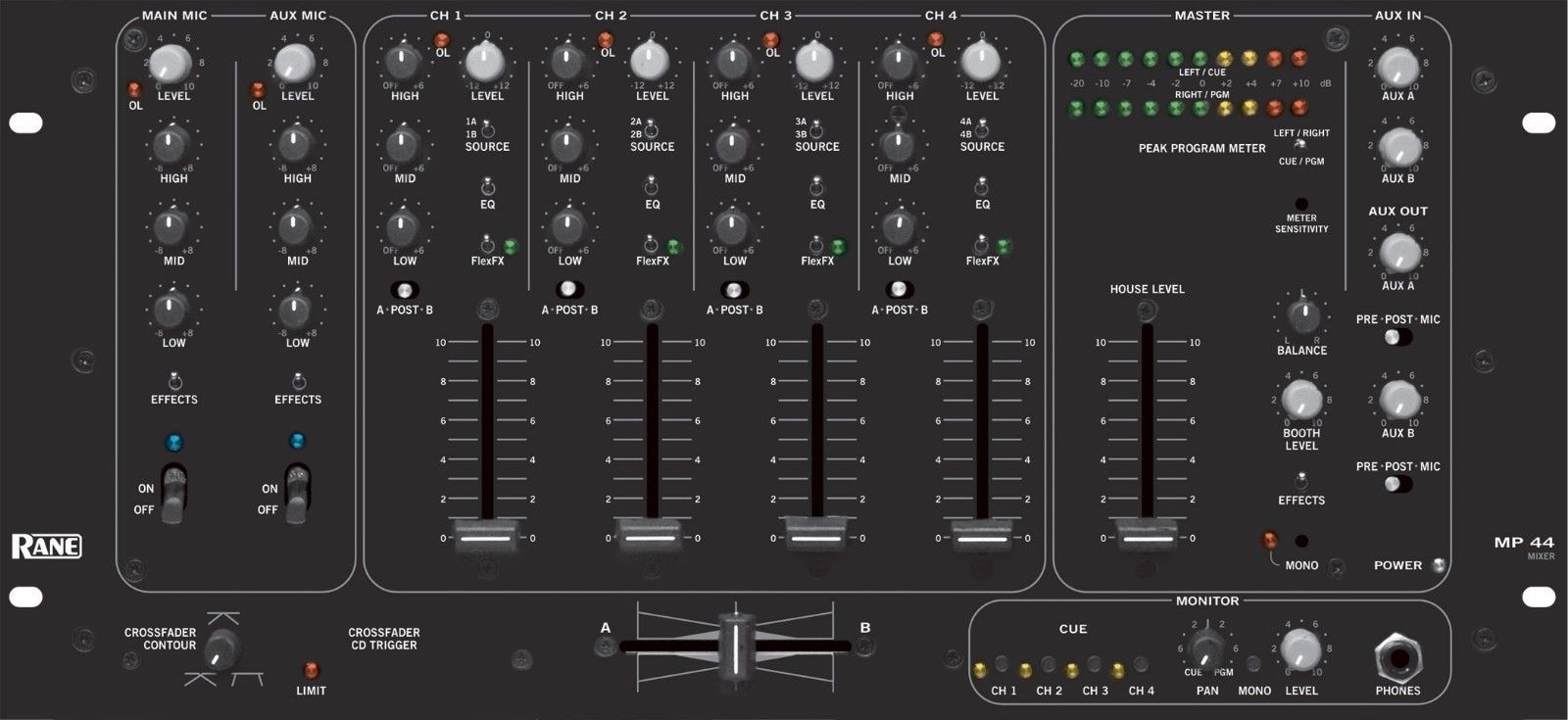
Task: Switch the CH 1 SOURCE 1A/1B selector
Action: tap(487, 128)
